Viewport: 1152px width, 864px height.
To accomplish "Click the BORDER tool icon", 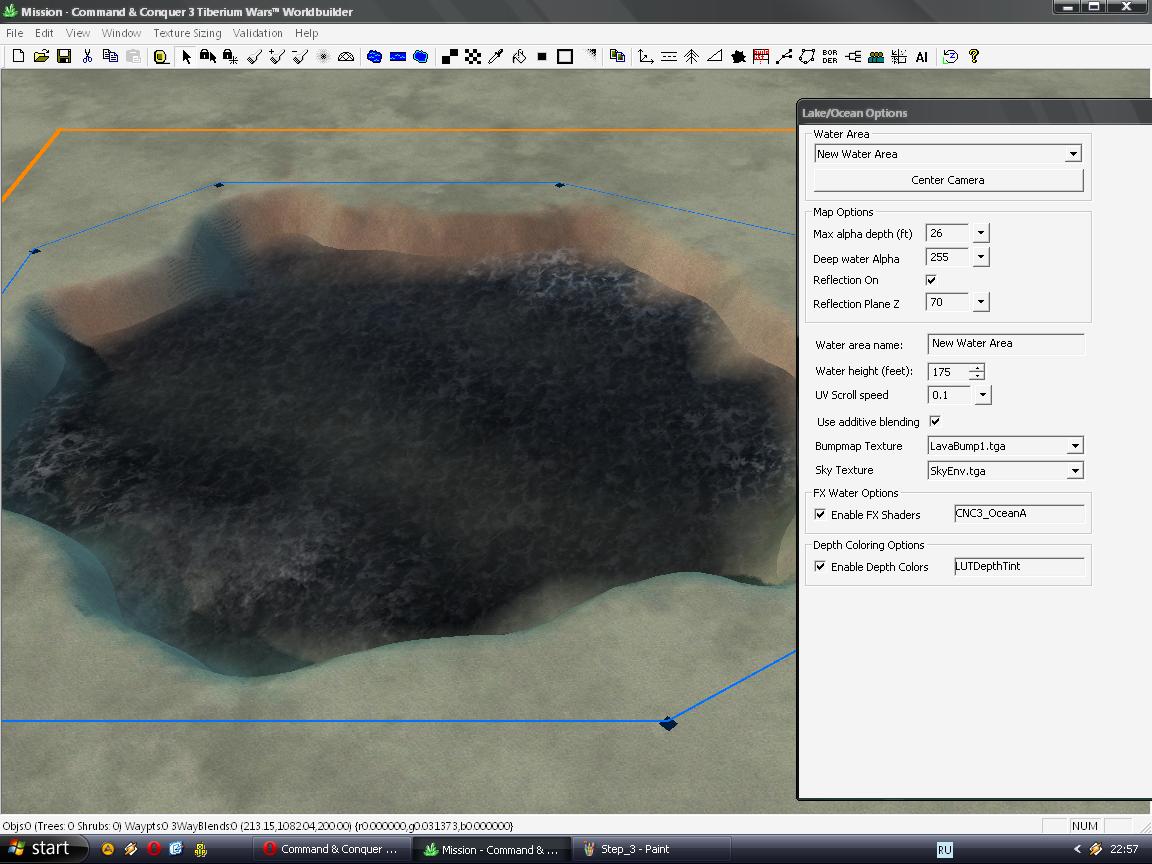I will pos(829,57).
